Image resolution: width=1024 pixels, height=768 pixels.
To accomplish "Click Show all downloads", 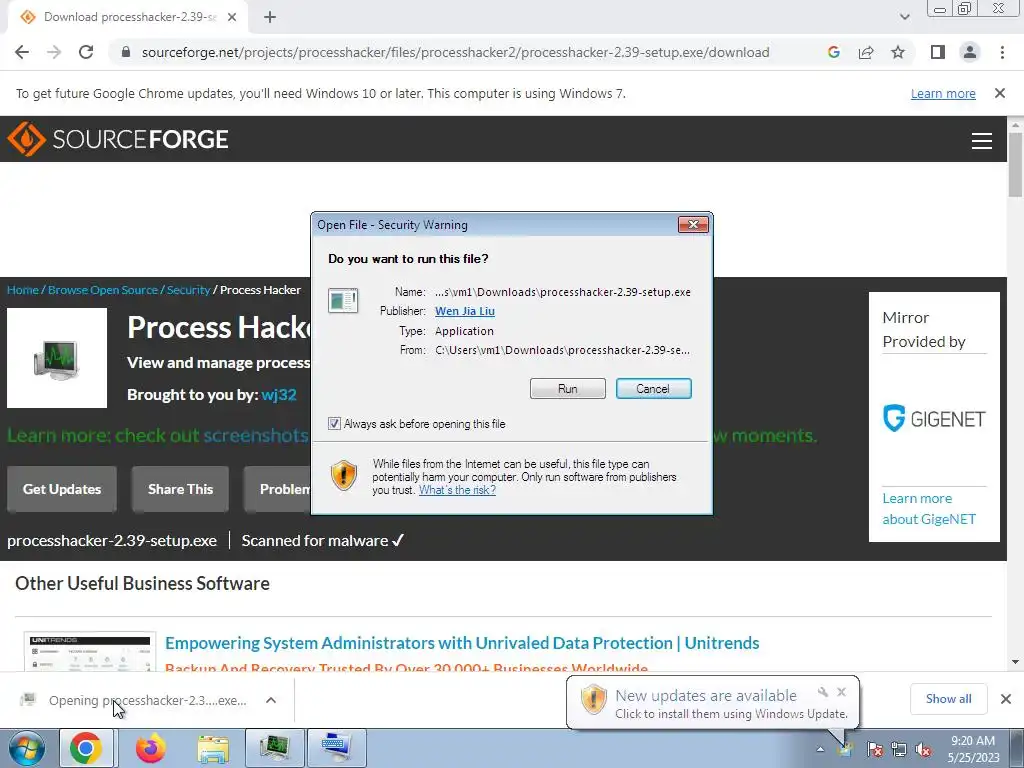I will coord(948,699).
